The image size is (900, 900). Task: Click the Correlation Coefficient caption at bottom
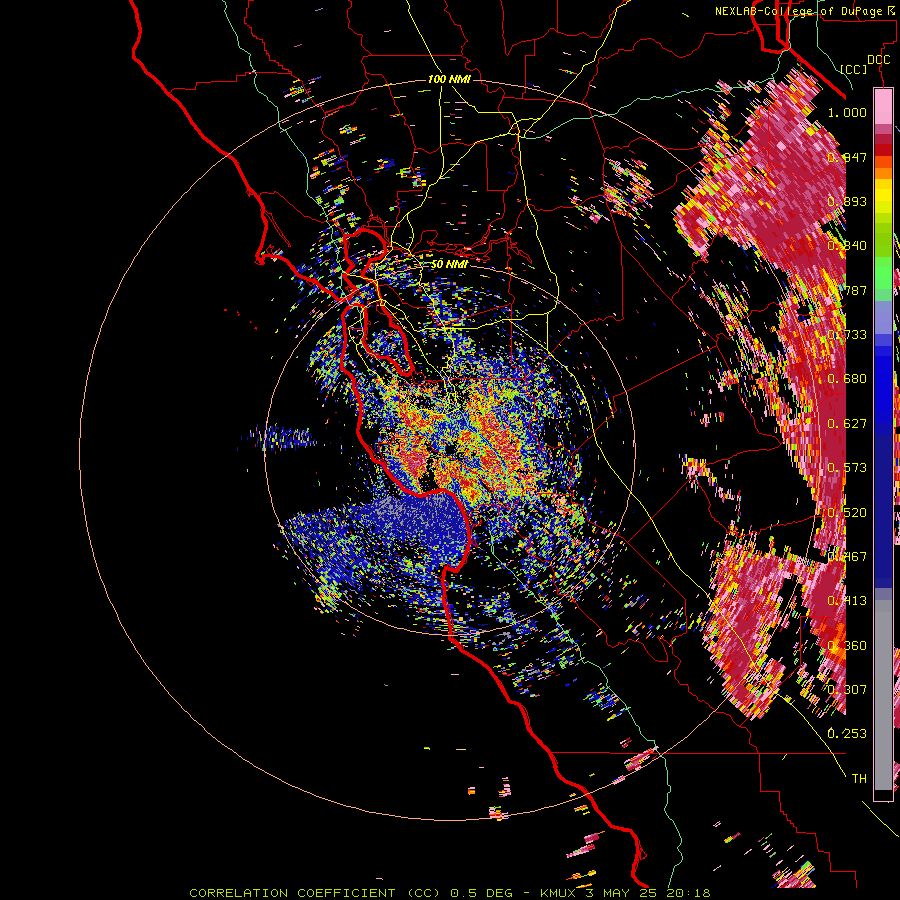tap(450, 893)
